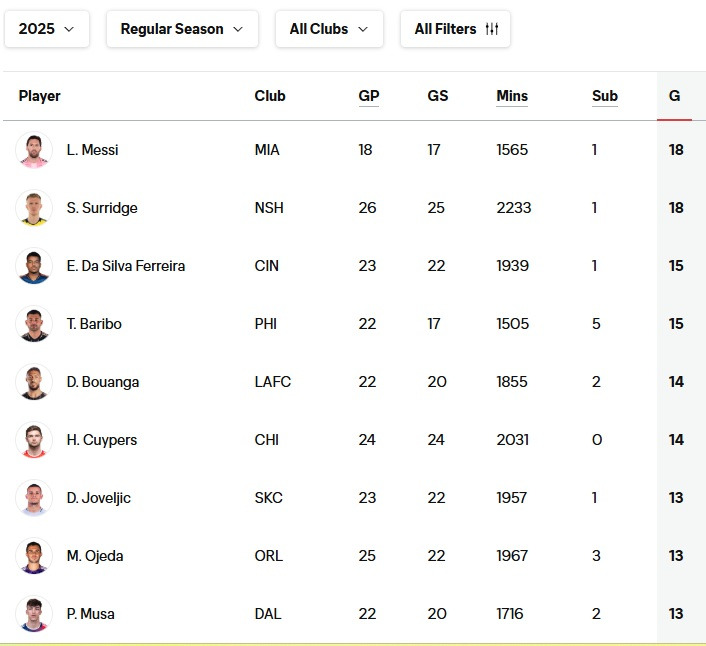The height and width of the screenshot is (646, 706).
Task: Open D. Bouanga's player name link
Action: 103,382
